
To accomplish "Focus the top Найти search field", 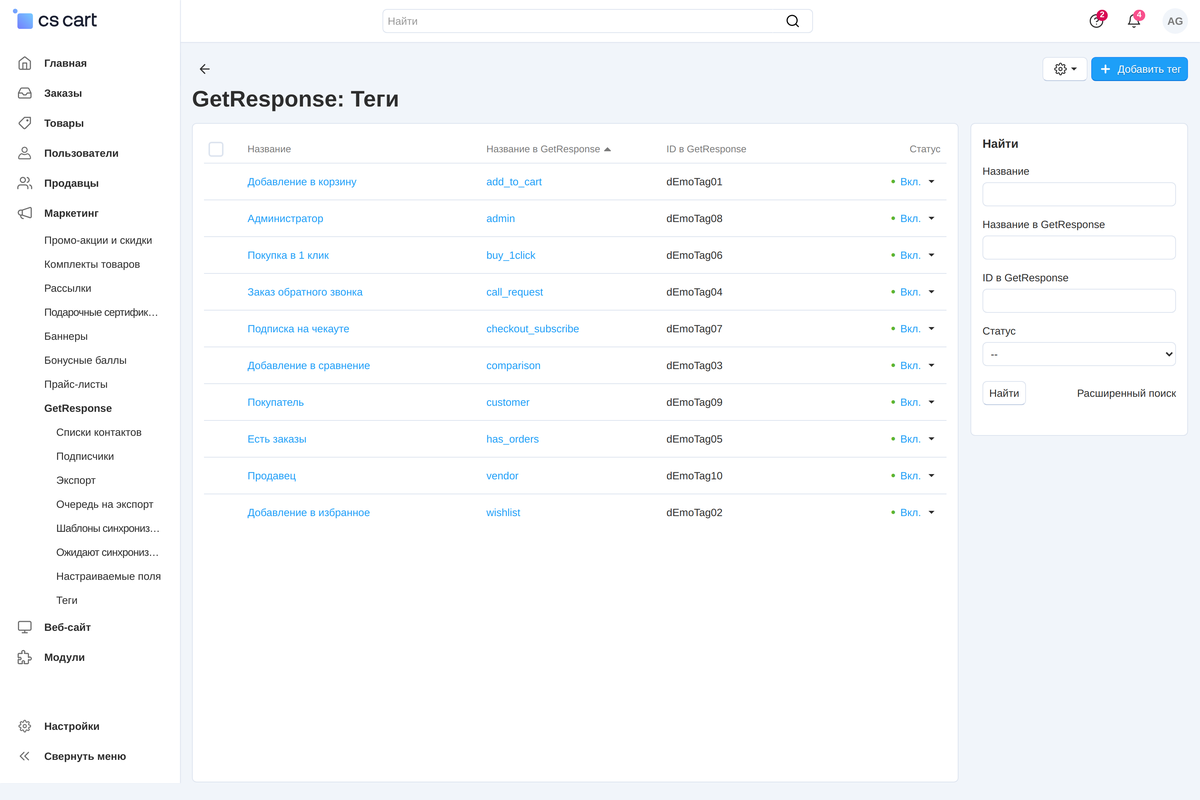I will tap(583, 21).
